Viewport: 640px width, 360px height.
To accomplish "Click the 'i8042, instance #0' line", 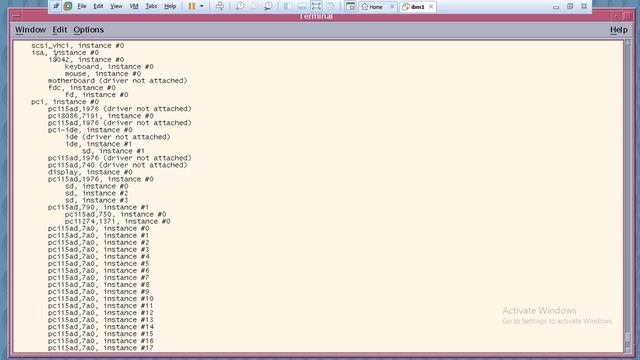I will (x=86, y=60).
